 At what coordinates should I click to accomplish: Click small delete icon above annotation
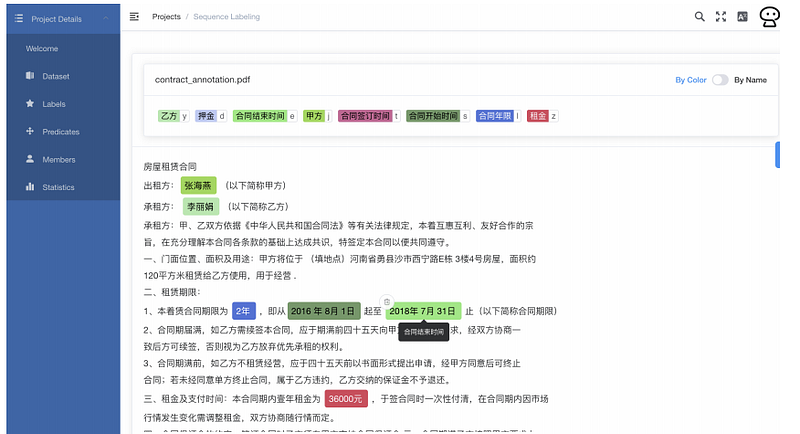(387, 301)
